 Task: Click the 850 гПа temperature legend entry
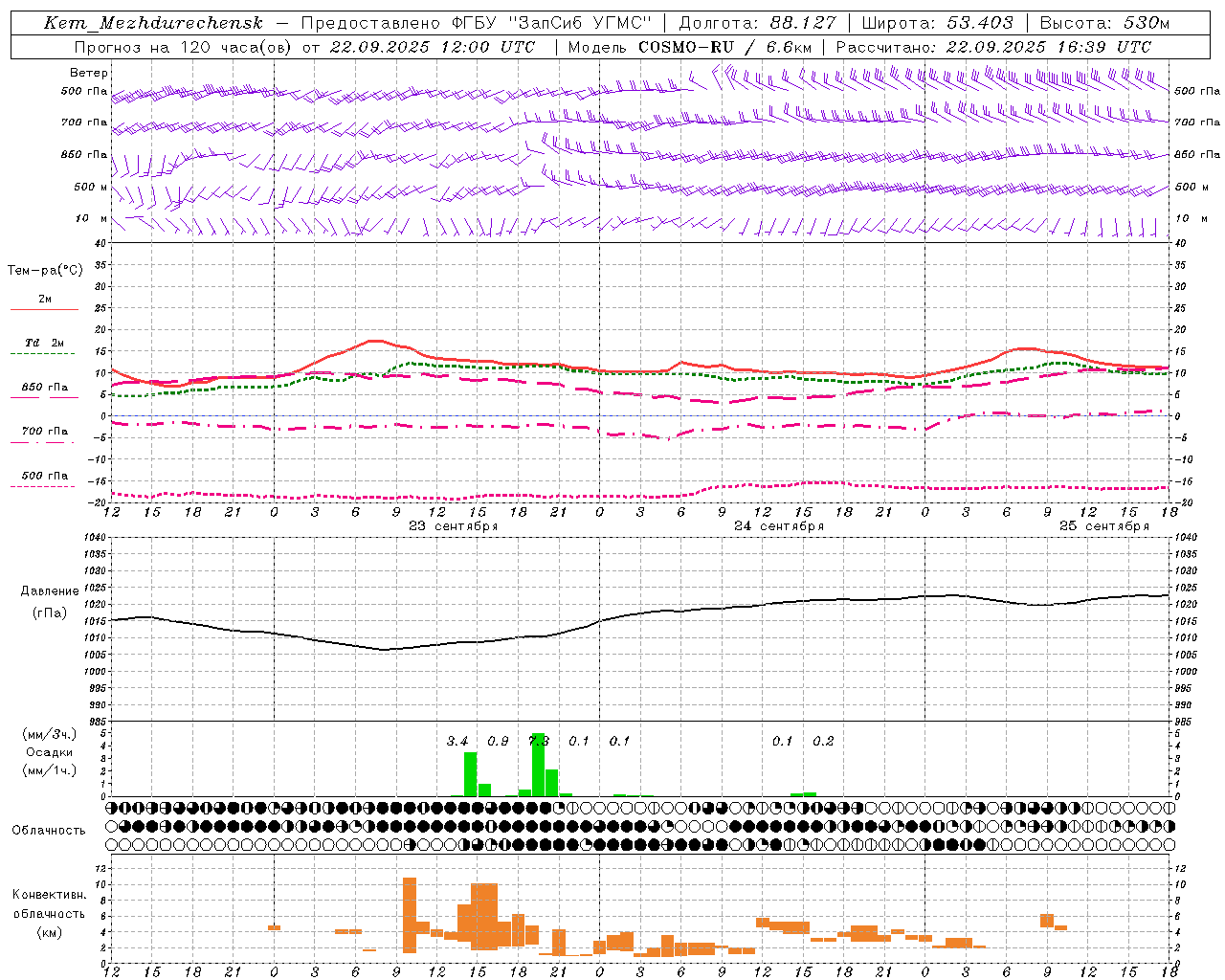tap(45, 388)
